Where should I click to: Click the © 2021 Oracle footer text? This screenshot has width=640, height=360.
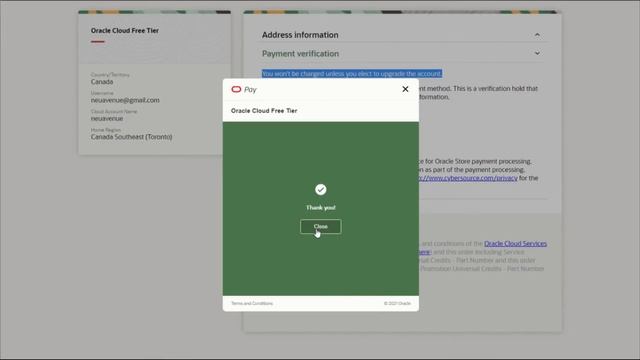[397, 303]
